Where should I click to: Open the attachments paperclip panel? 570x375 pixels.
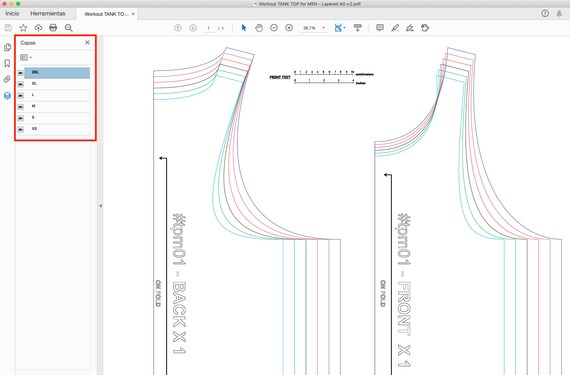[x=7, y=79]
